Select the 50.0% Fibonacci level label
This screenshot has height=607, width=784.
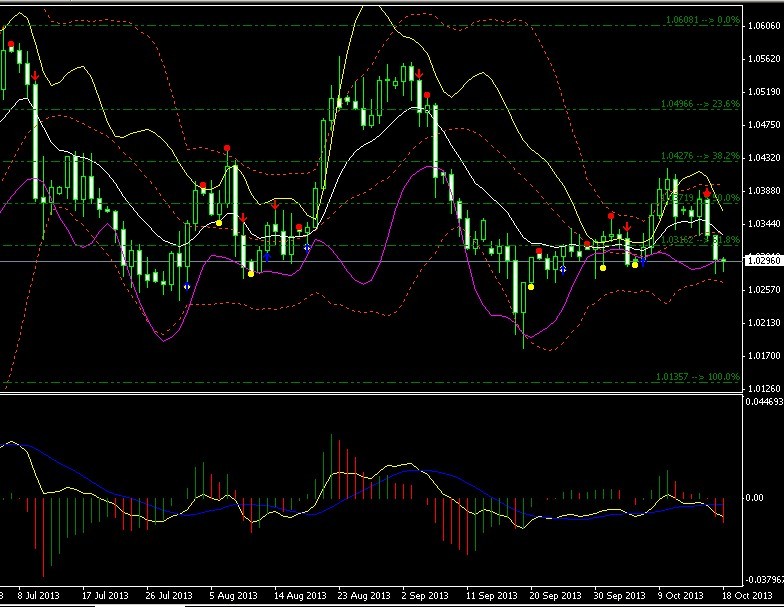pos(700,198)
